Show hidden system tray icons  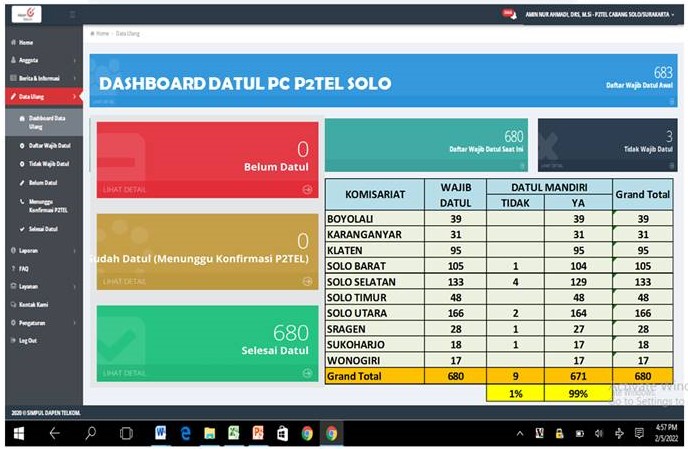pos(520,434)
